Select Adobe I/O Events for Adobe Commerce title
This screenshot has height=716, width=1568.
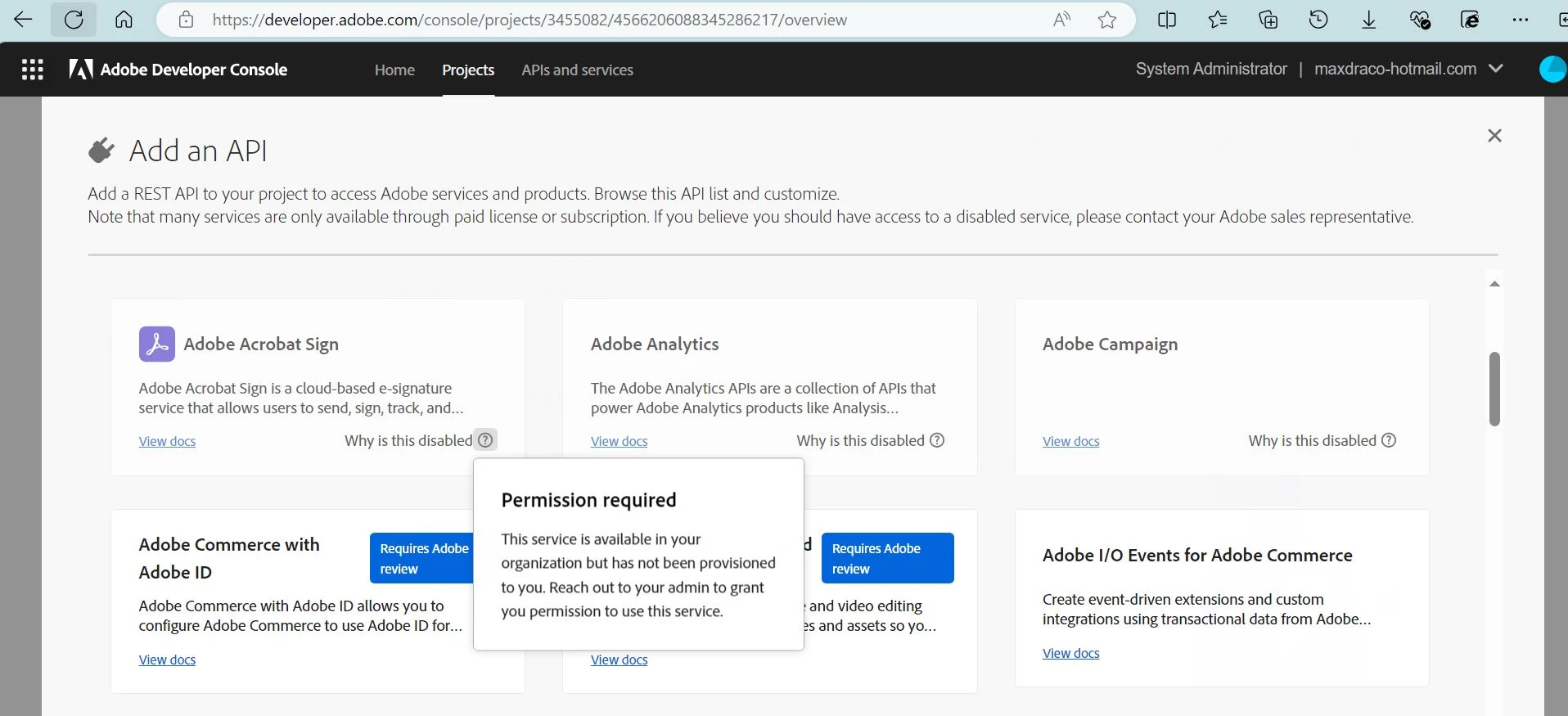[1197, 555]
